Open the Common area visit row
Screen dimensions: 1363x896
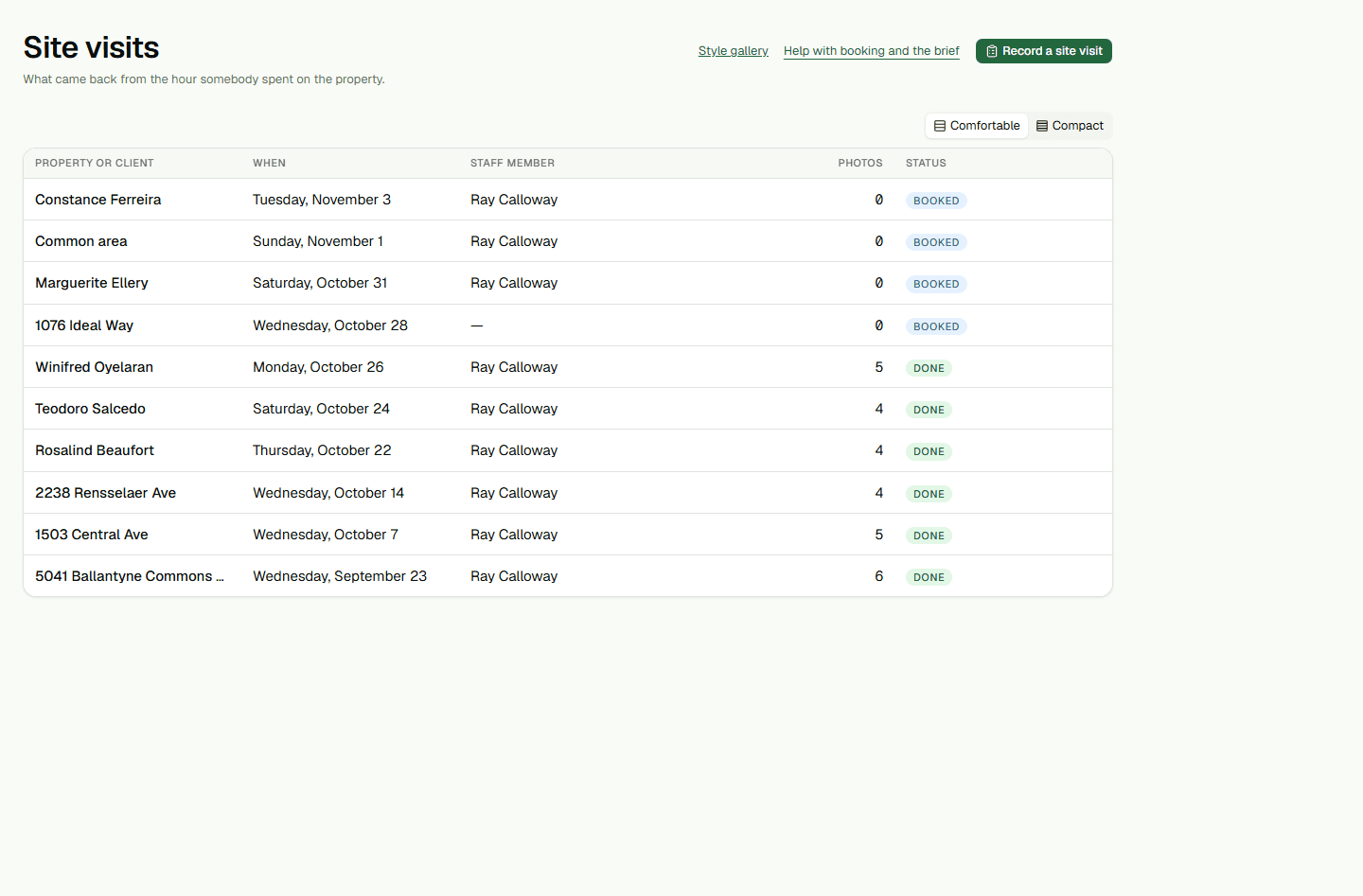[x=568, y=241]
